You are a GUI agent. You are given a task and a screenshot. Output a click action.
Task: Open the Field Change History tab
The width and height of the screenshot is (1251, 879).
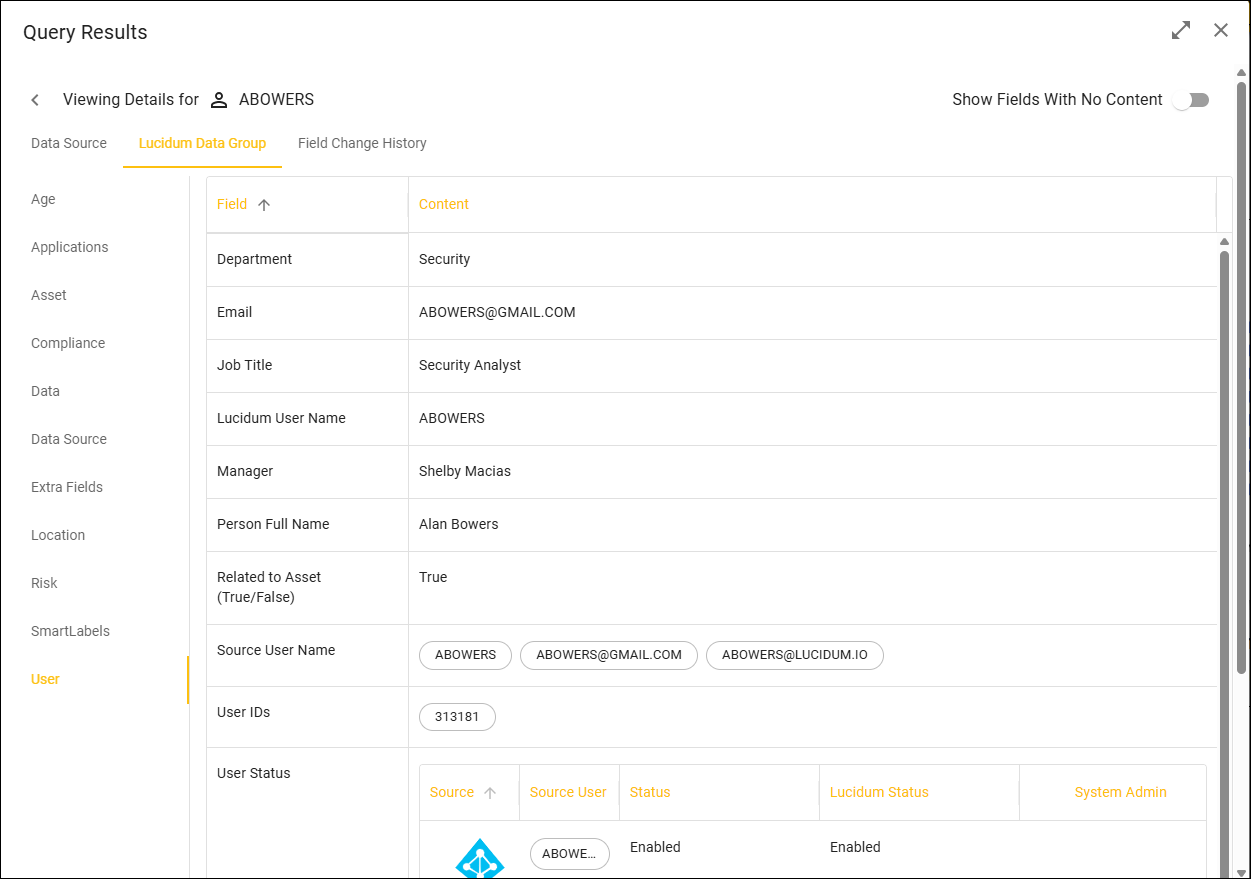[362, 143]
